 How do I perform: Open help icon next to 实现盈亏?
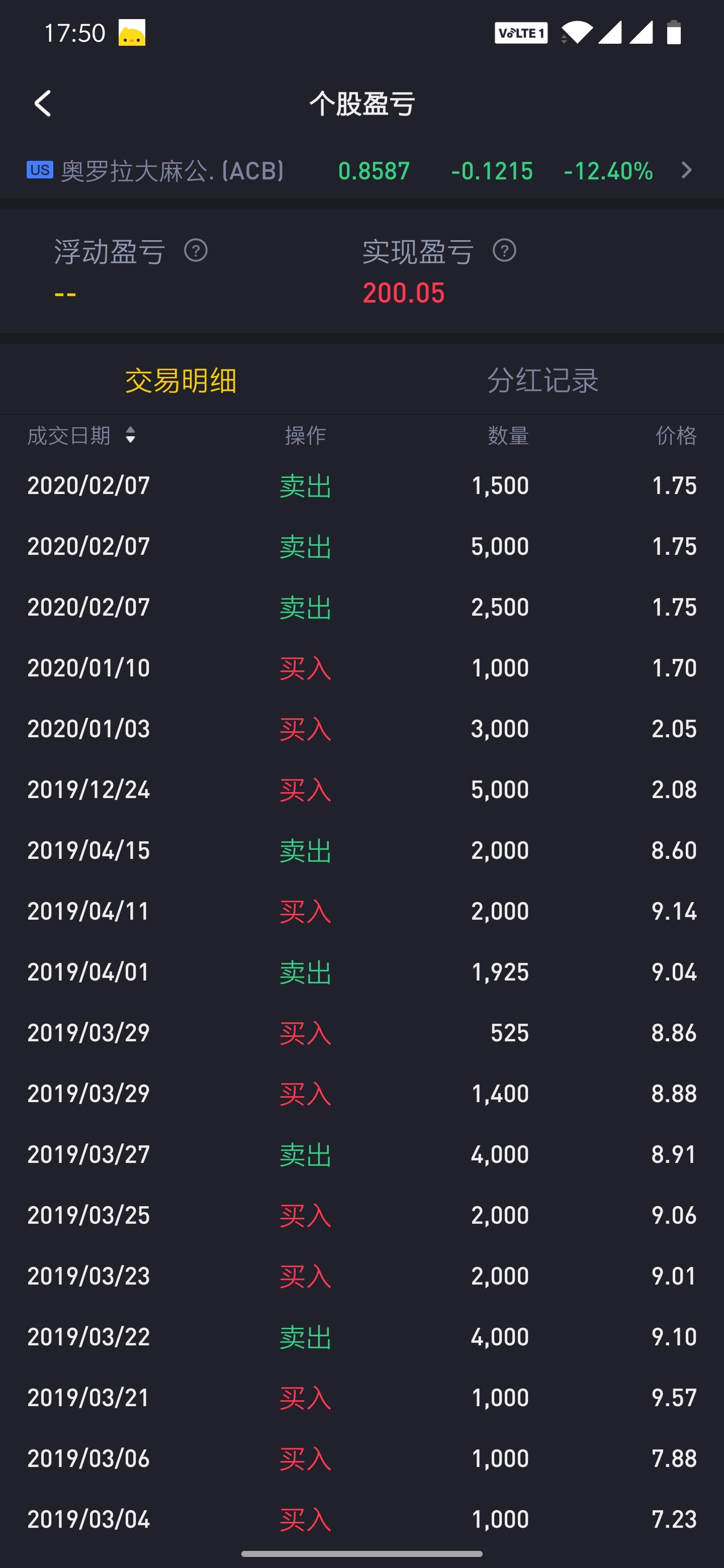504,251
